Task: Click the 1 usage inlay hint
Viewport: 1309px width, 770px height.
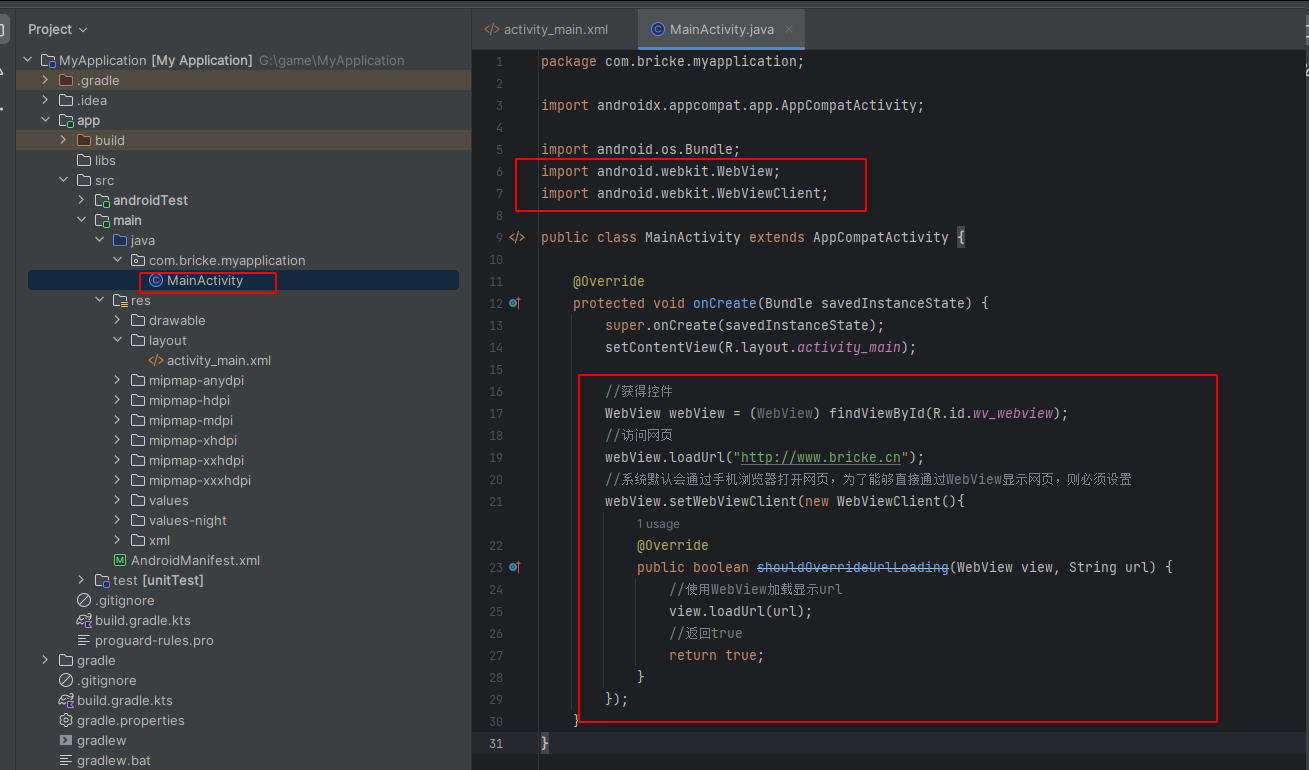Action: click(658, 524)
